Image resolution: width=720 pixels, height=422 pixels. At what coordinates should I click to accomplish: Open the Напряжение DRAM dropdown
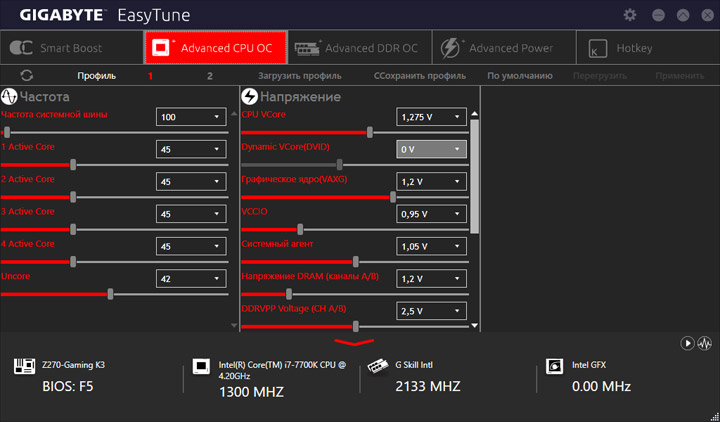(431, 278)
